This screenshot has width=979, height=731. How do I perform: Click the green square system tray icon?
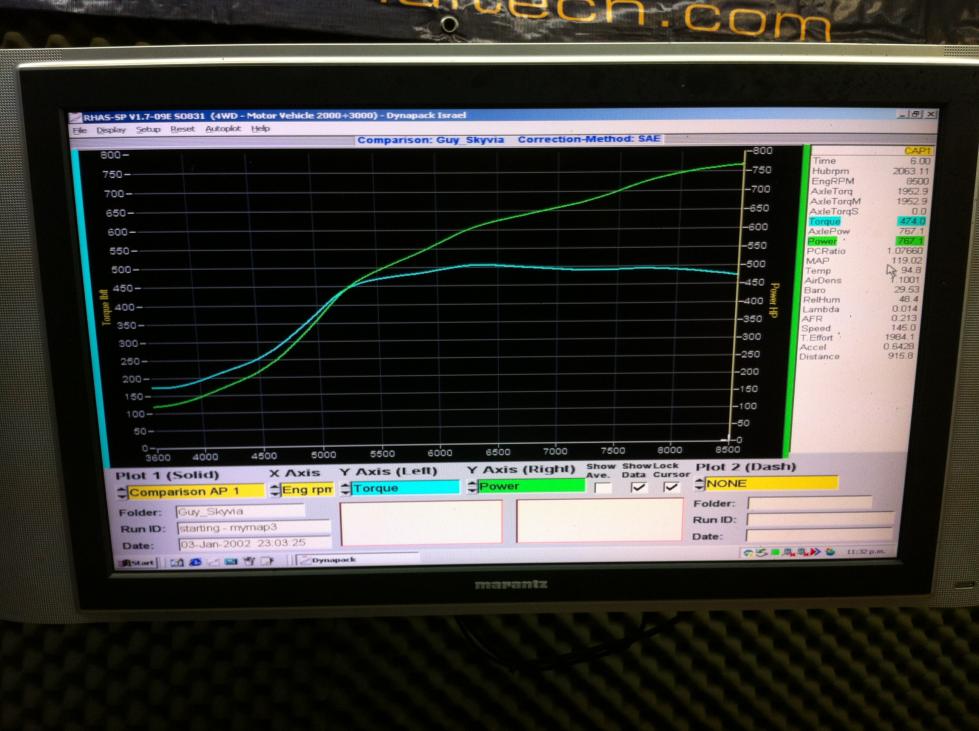point(773,552)
